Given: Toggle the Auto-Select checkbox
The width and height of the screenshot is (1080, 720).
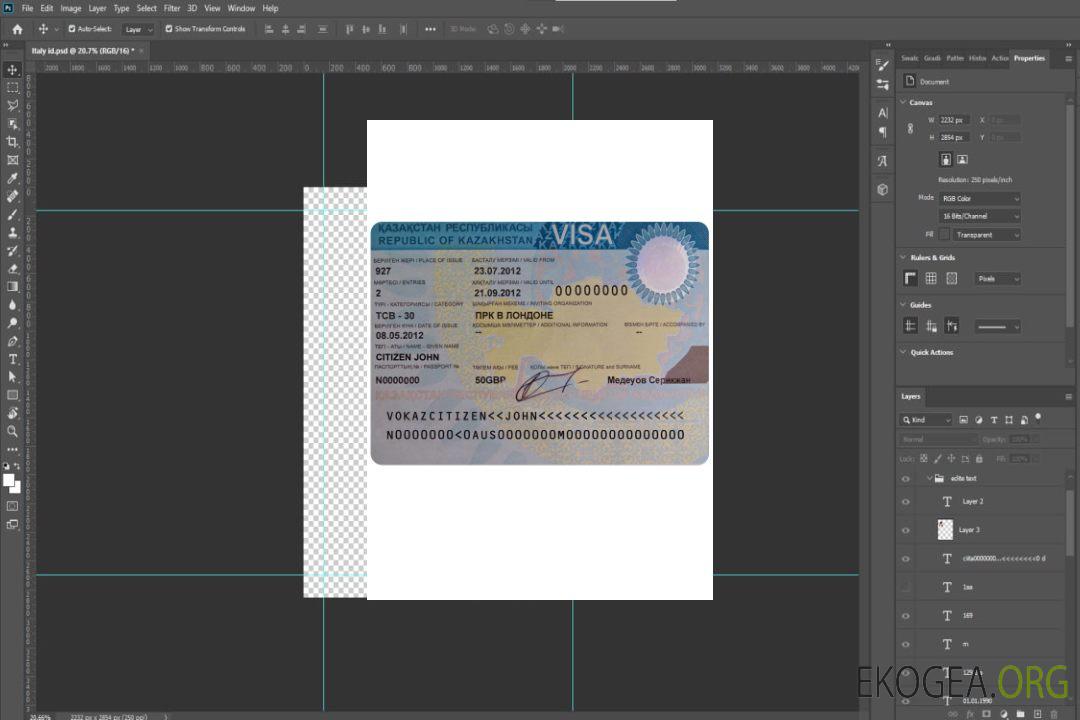Looking at the screenshot, I should (x=72, y=29).
